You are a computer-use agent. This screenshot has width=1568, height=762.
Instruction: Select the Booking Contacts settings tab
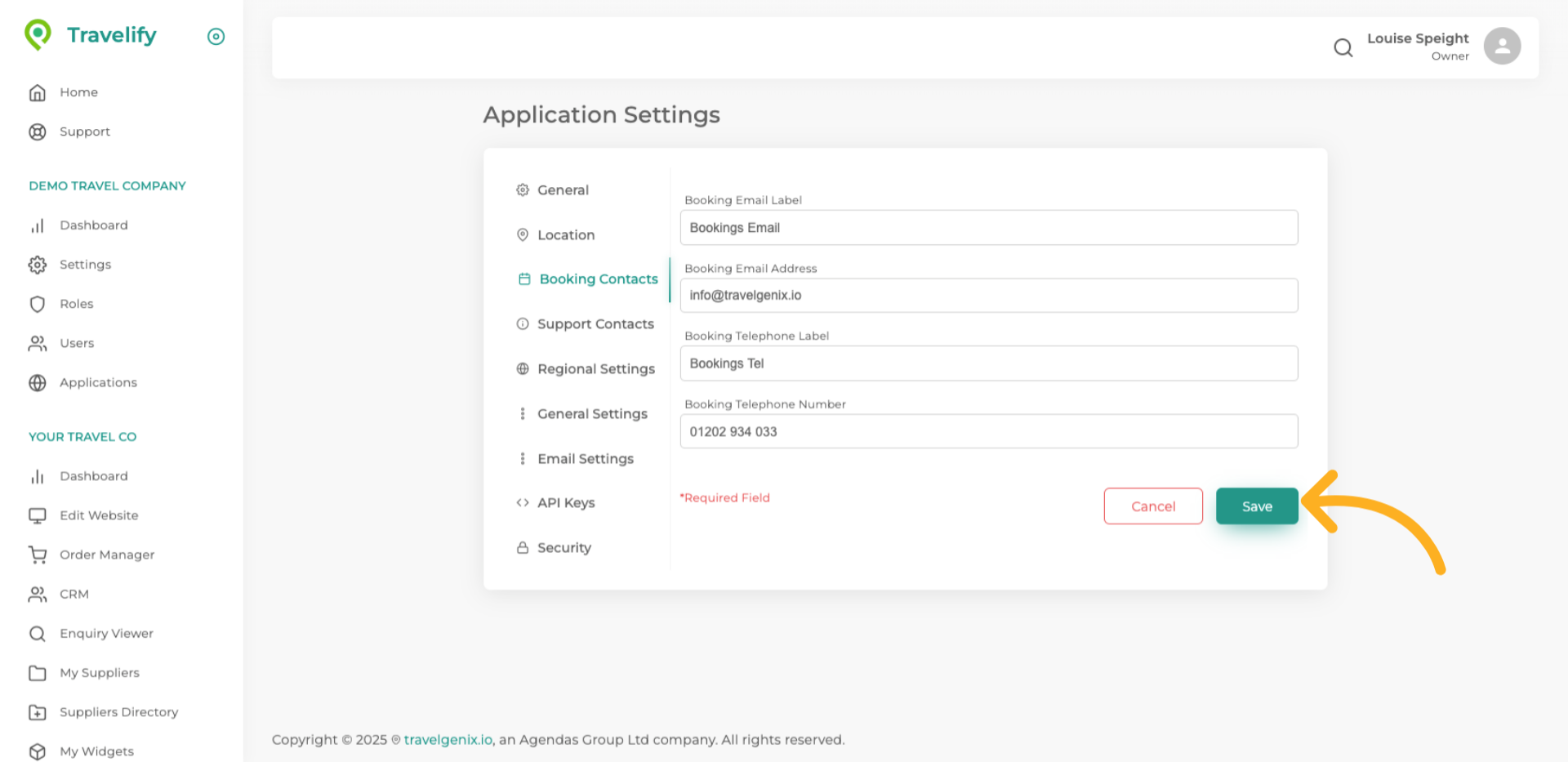click(x=598, y=279)
